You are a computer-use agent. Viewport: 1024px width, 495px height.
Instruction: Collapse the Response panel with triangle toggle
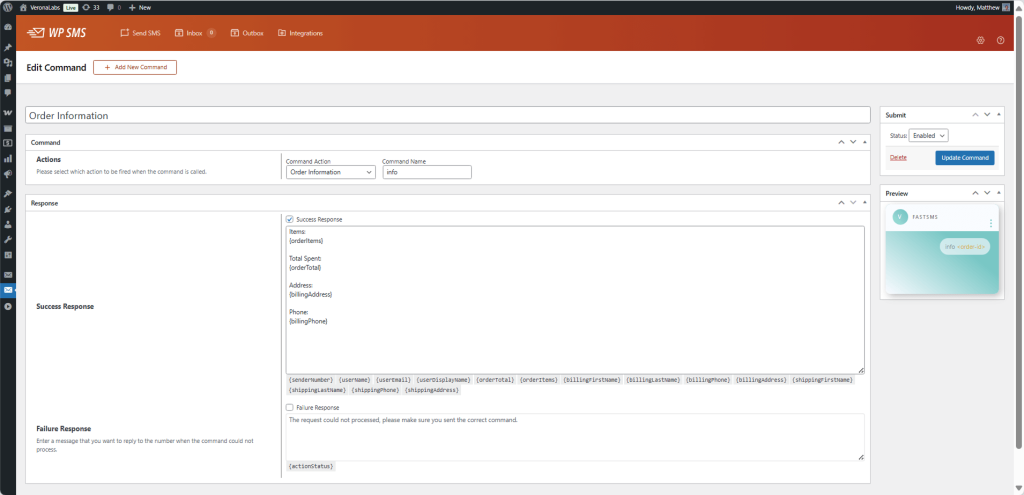(x=866, y=202)
